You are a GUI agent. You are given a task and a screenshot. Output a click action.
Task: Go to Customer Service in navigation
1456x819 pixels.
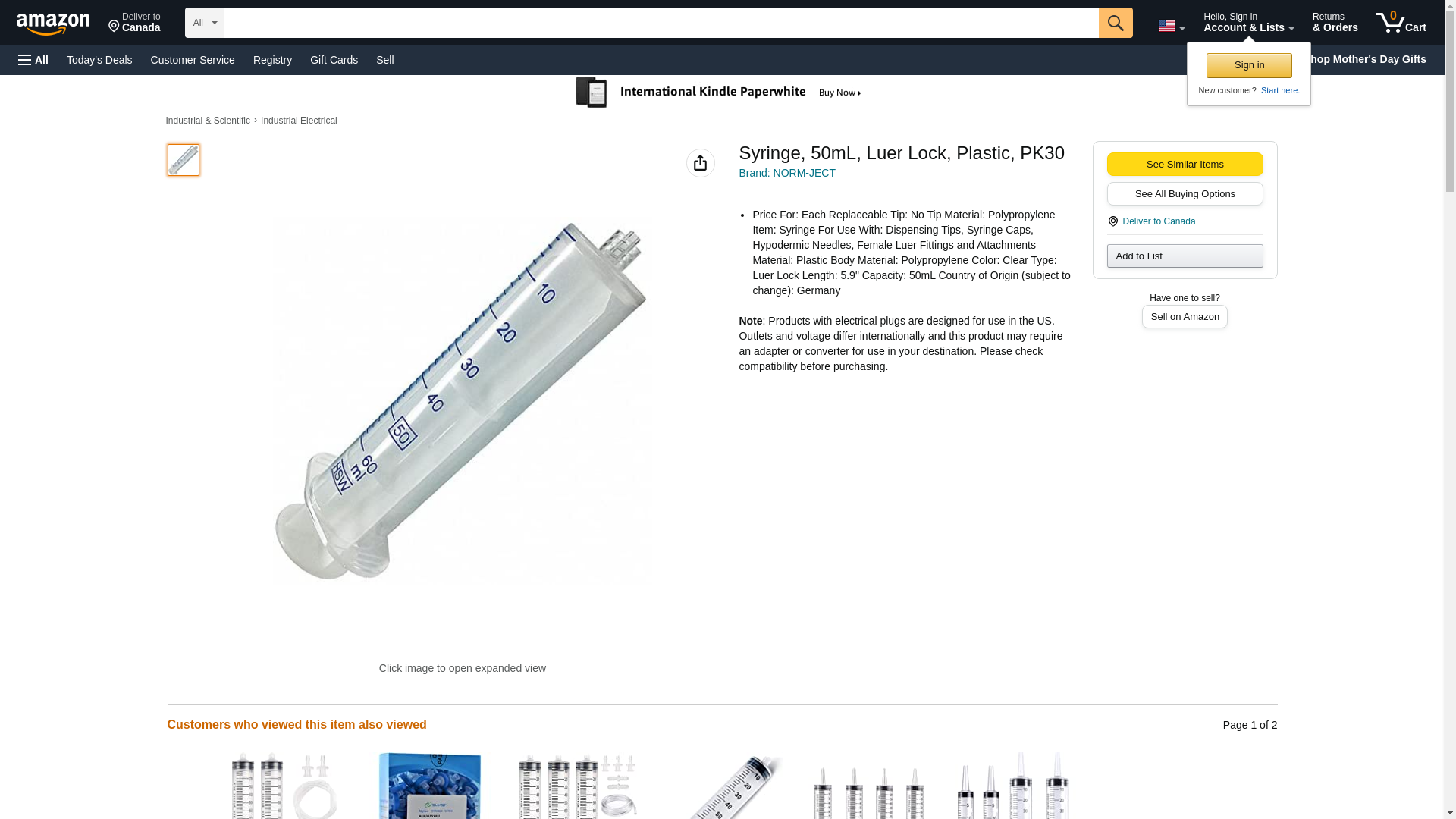coord(193,60)
